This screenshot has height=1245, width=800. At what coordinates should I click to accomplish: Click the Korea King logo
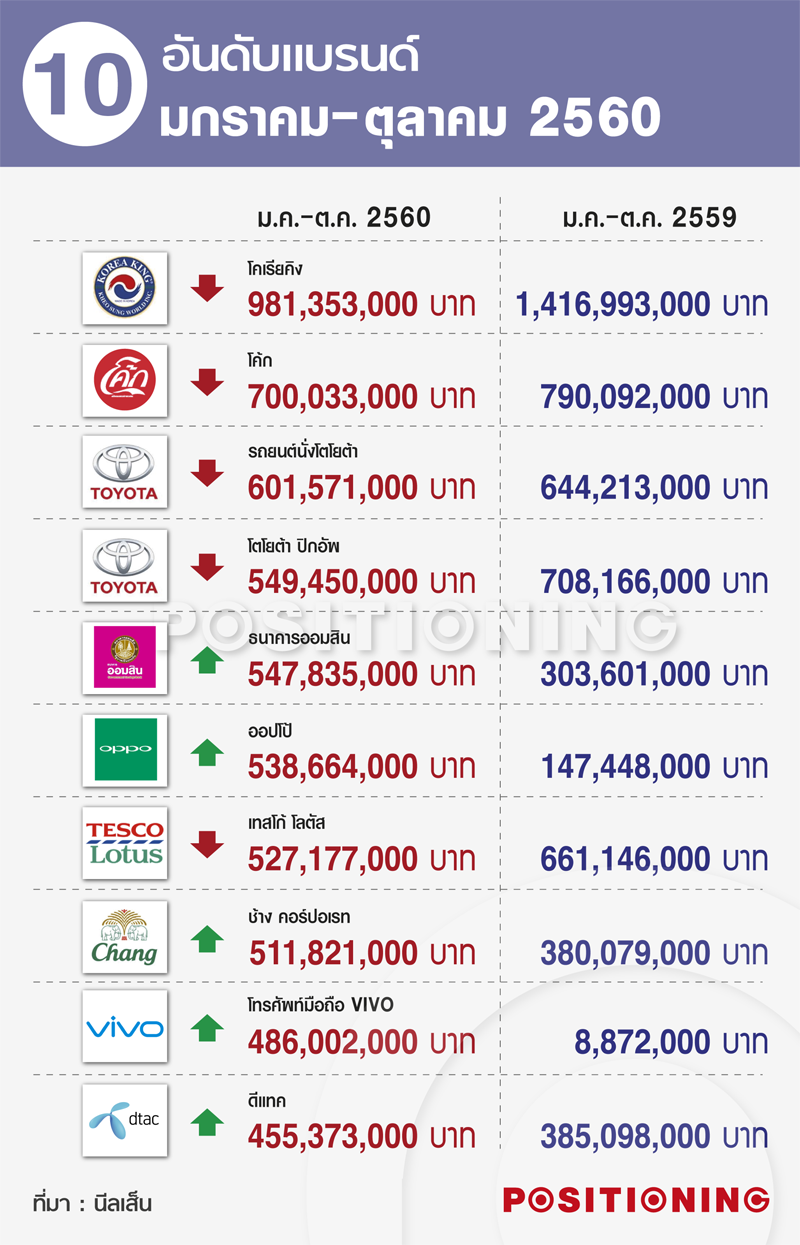(x=125, y=288)
